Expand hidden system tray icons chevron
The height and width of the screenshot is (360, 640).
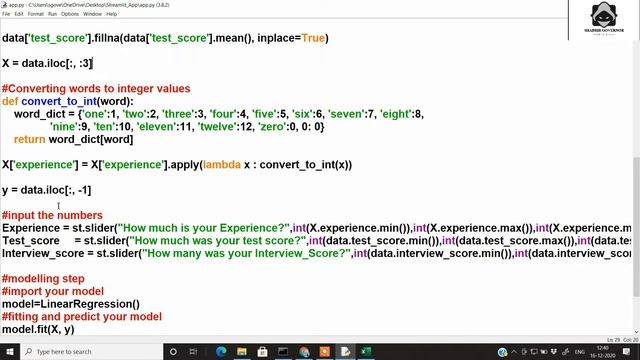click(514, 352)
